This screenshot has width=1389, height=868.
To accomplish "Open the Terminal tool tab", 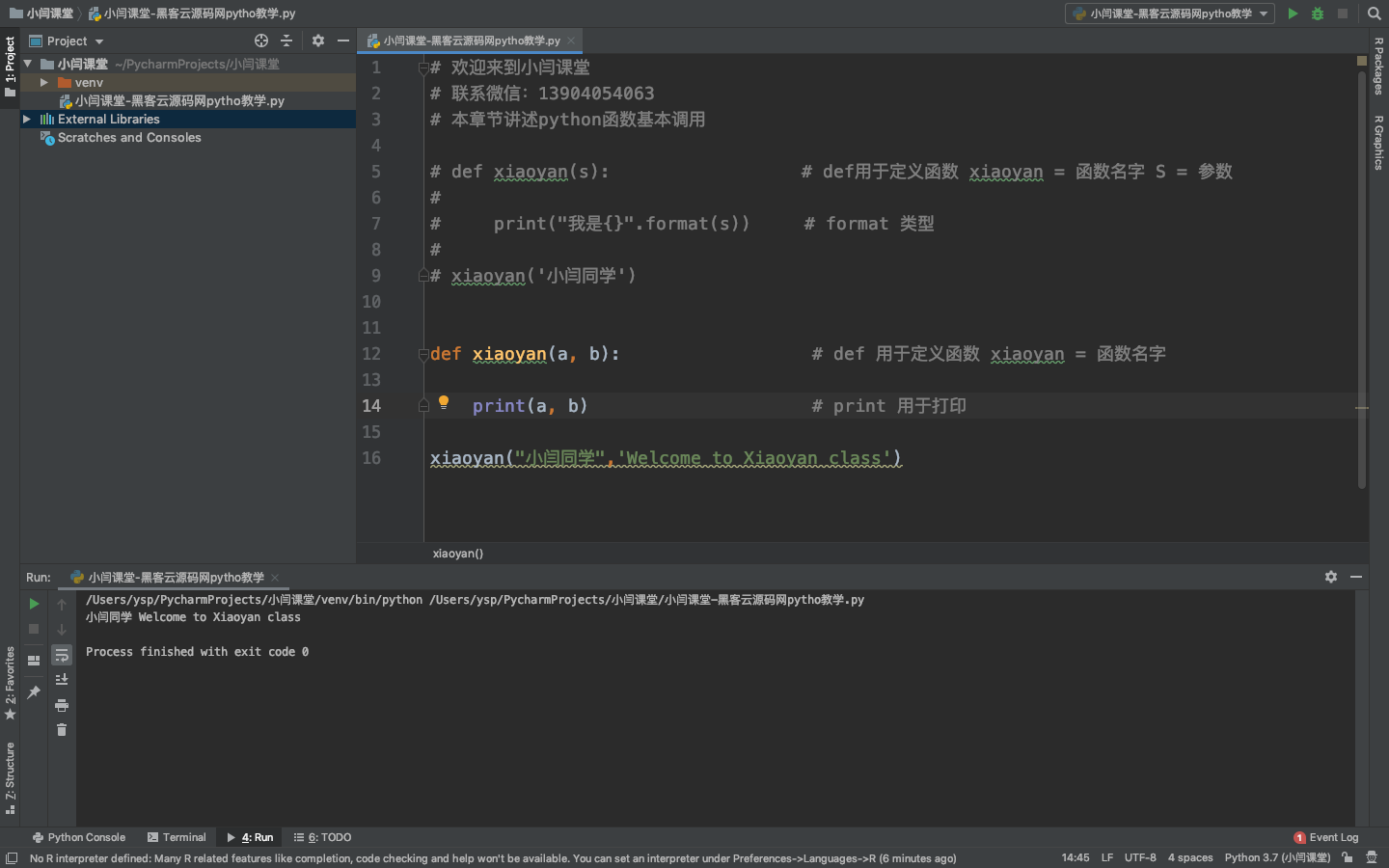I will 177,837.
